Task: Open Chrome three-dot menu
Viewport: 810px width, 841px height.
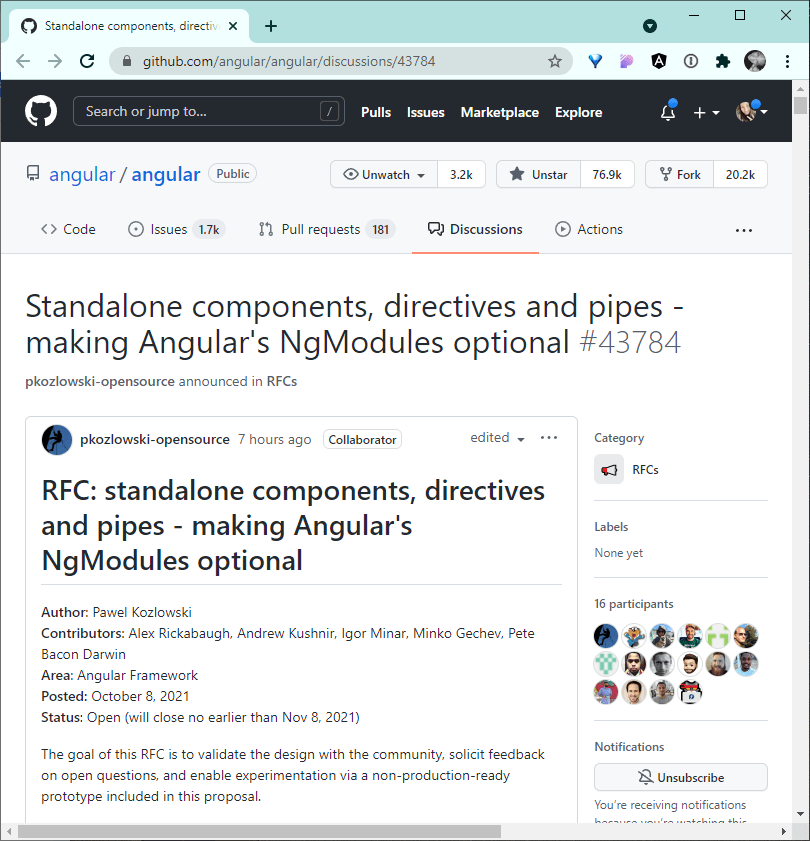Action: pos(787,61)
